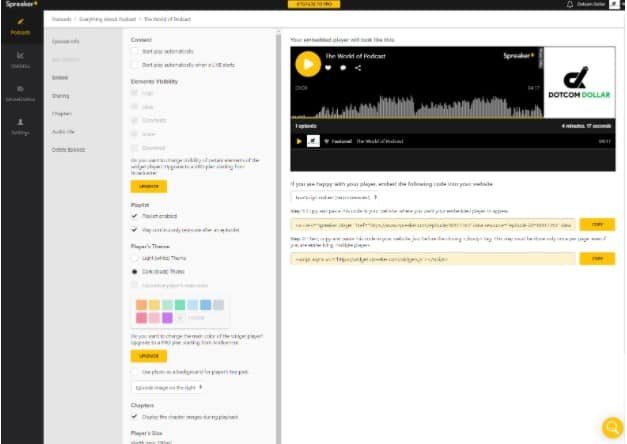The width and height of the screenshot is (627, 444).
Task: Click the yellow search button at bottom right
Action: pos(607,427)
